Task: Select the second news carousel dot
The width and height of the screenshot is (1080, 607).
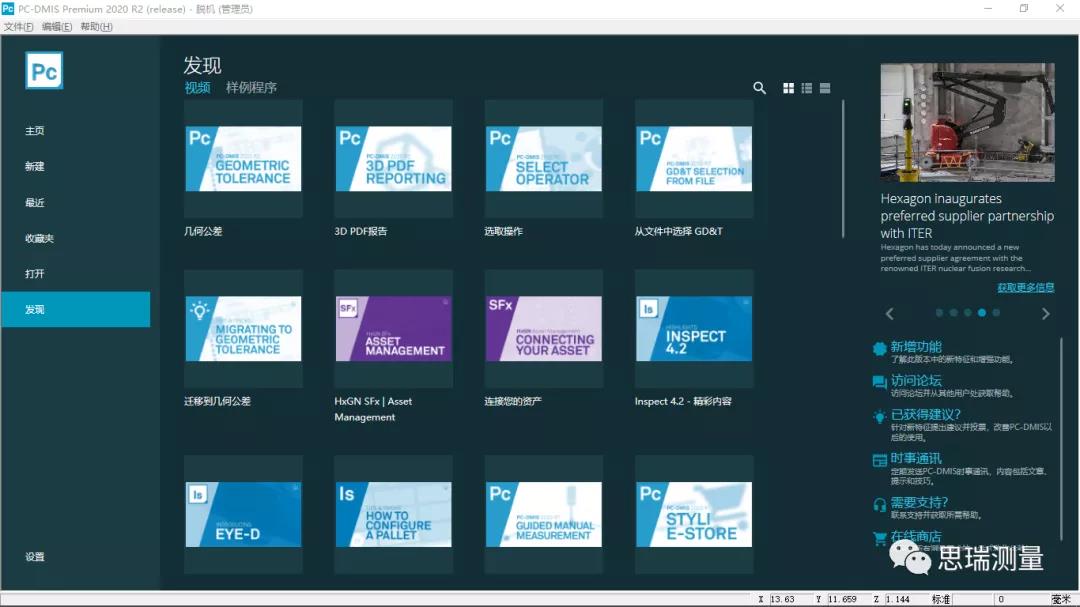Action: 953,313
